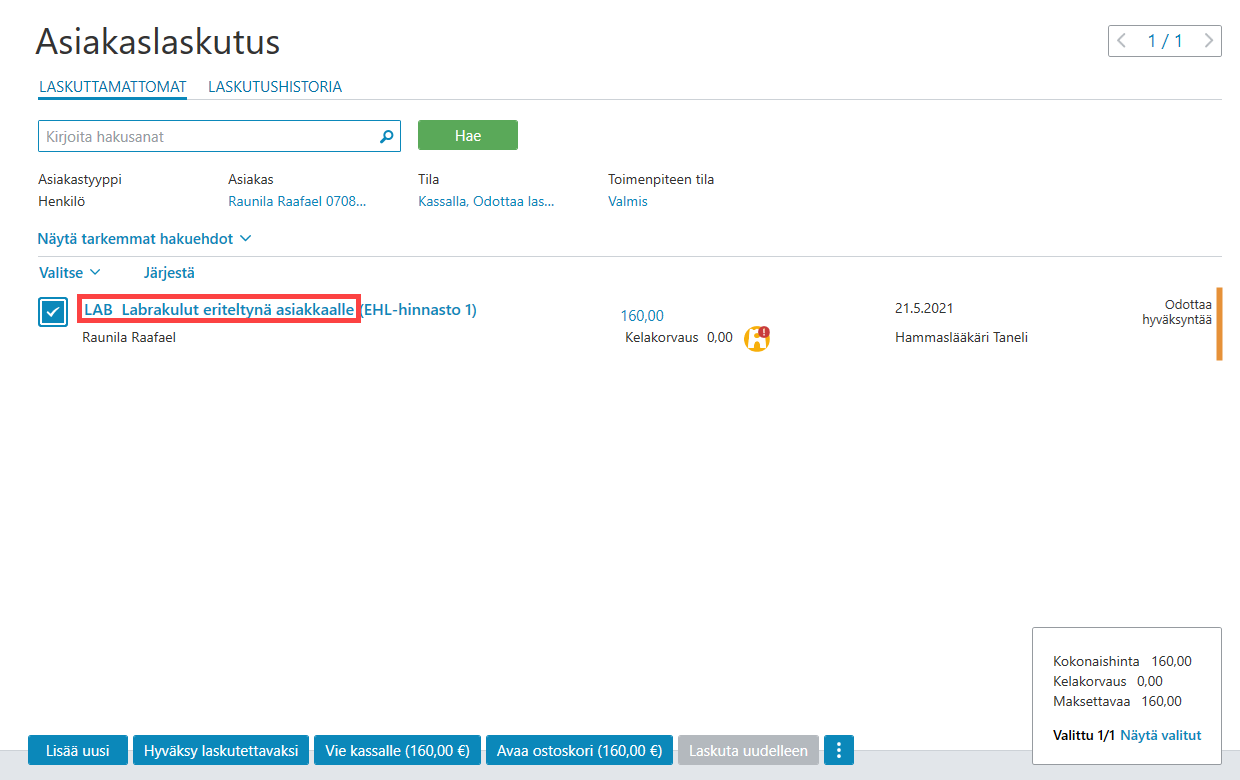Click the Lisää uusi button

point(78,750)
